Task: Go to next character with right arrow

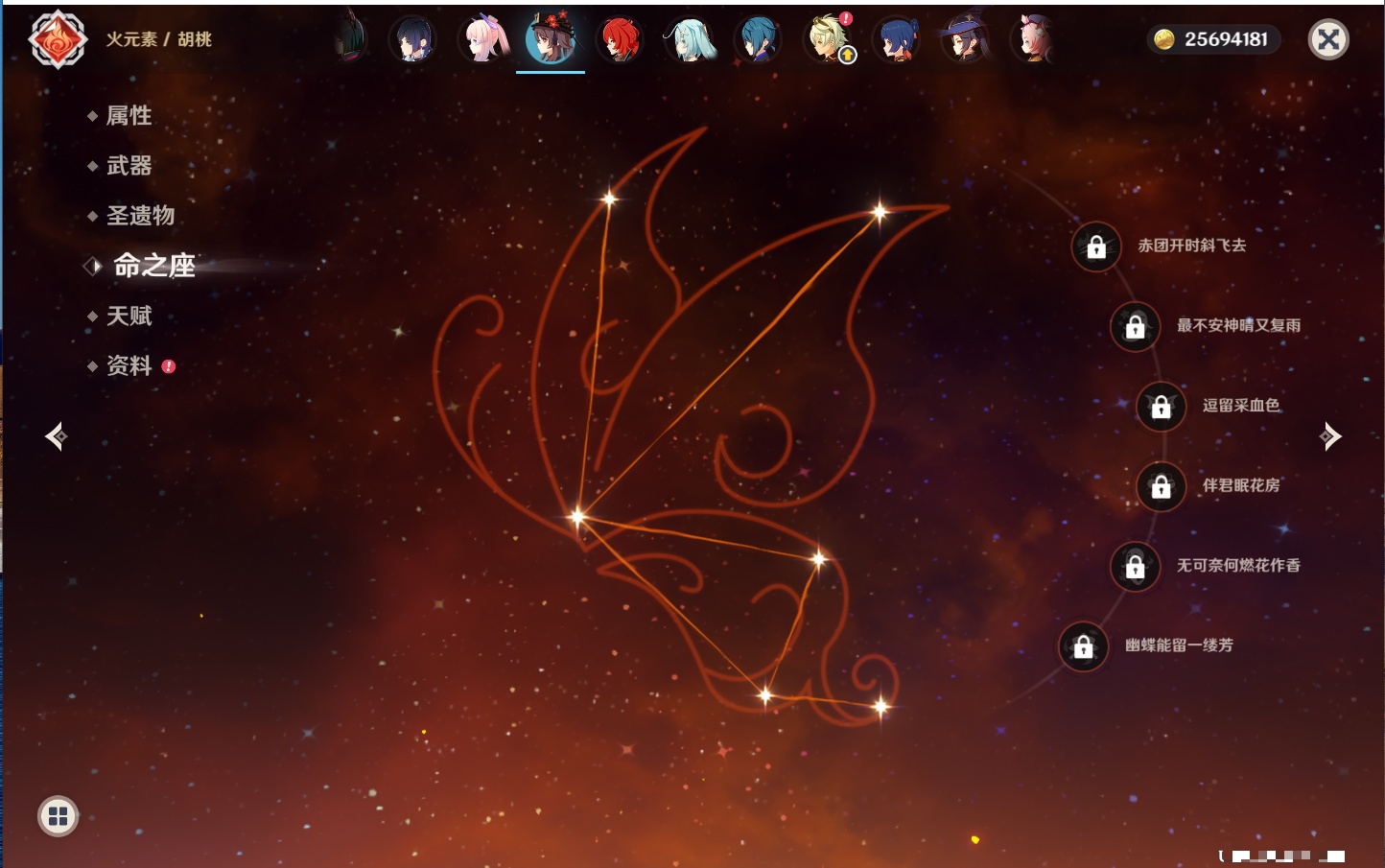Action: pos(1330,436)
